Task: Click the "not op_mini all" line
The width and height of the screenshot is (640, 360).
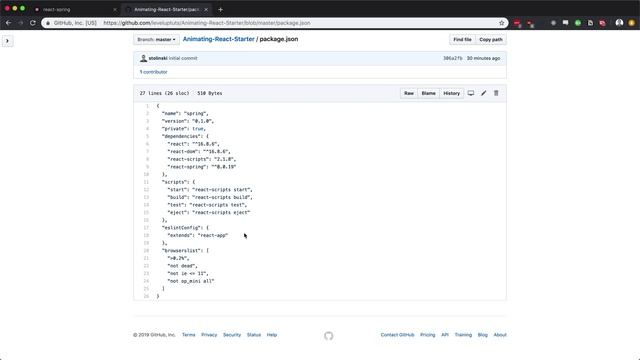Action: pyautogui.click(x=191, y=281)
